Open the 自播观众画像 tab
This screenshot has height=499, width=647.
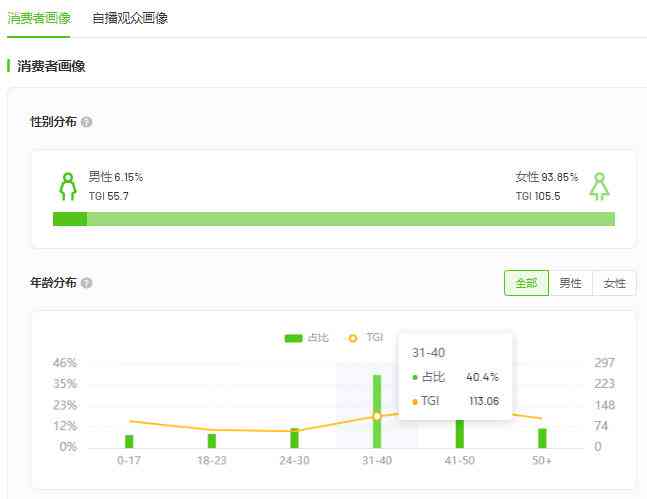pos(130,18)
